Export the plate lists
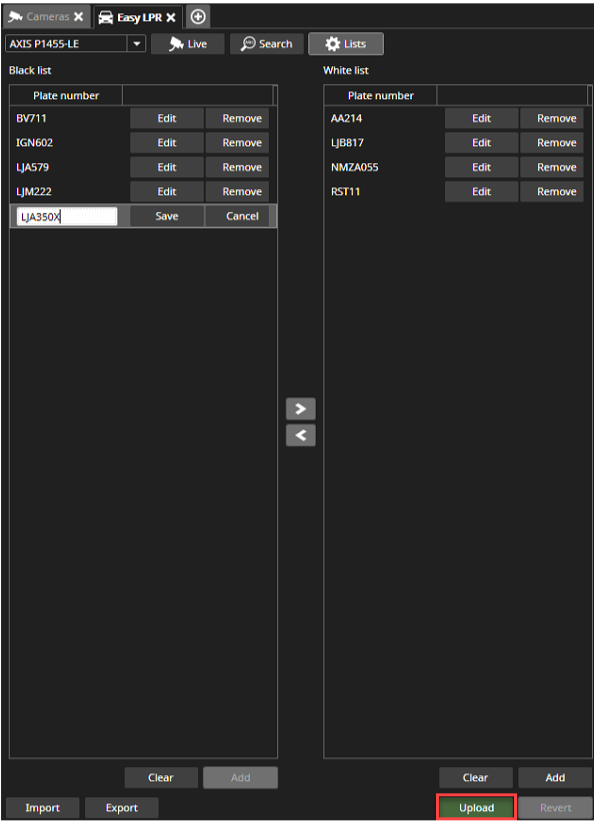 tap(122, 808)
